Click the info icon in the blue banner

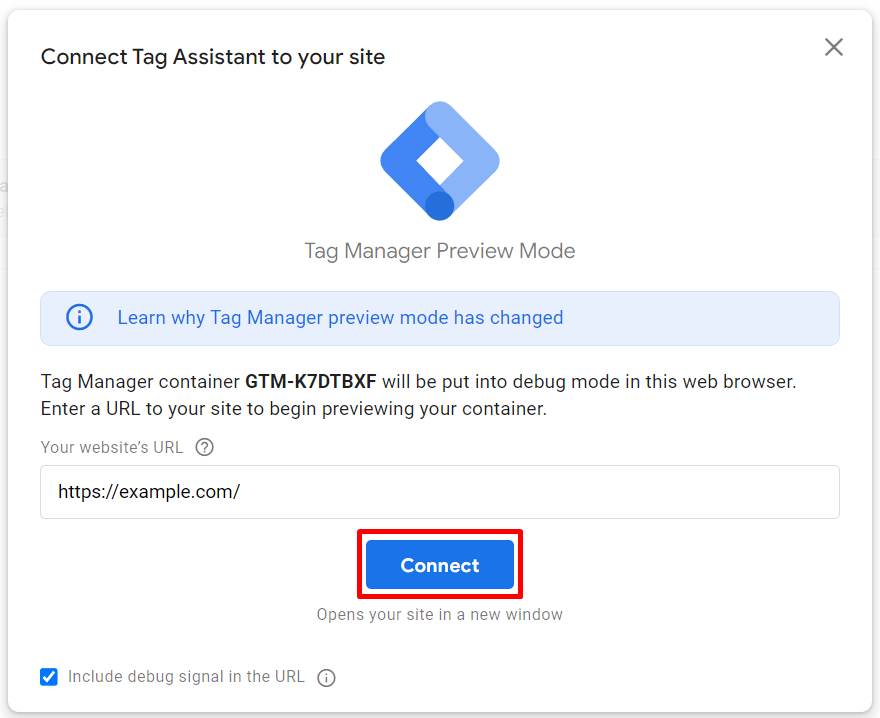click(79, 318)
